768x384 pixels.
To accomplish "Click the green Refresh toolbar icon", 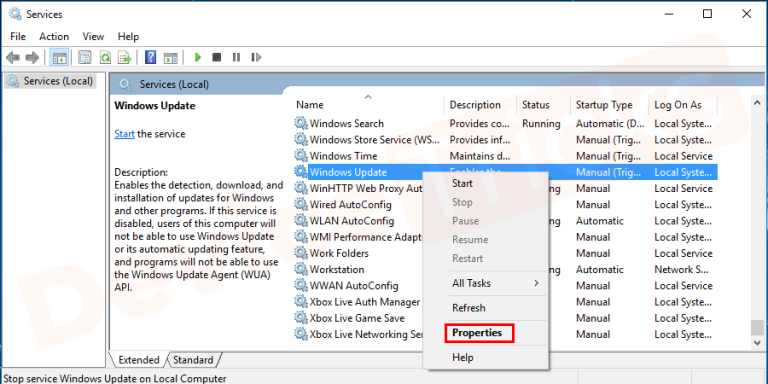I will (105, 58).
